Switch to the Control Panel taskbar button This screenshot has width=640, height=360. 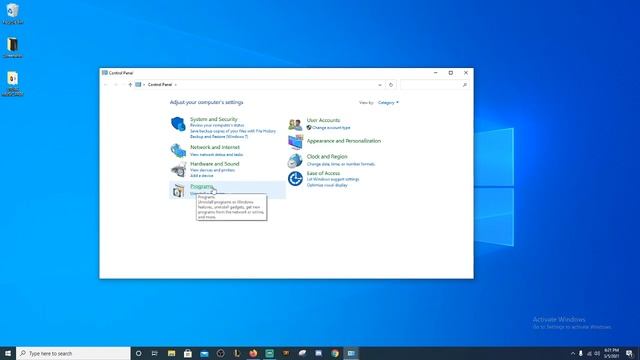(351, 353)
